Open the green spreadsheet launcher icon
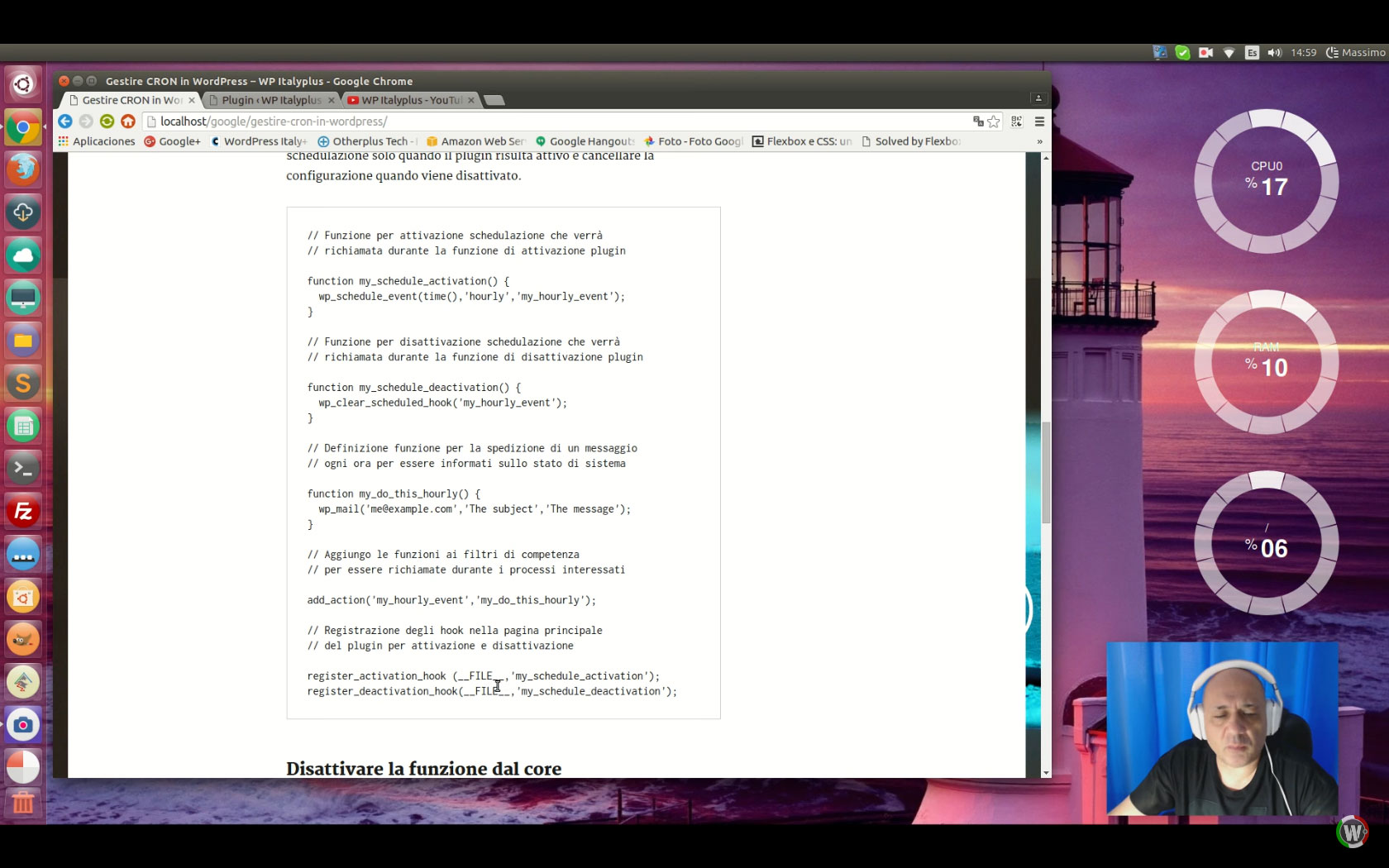This screenshot has width=1389, height=868. [x=23, y=427]
